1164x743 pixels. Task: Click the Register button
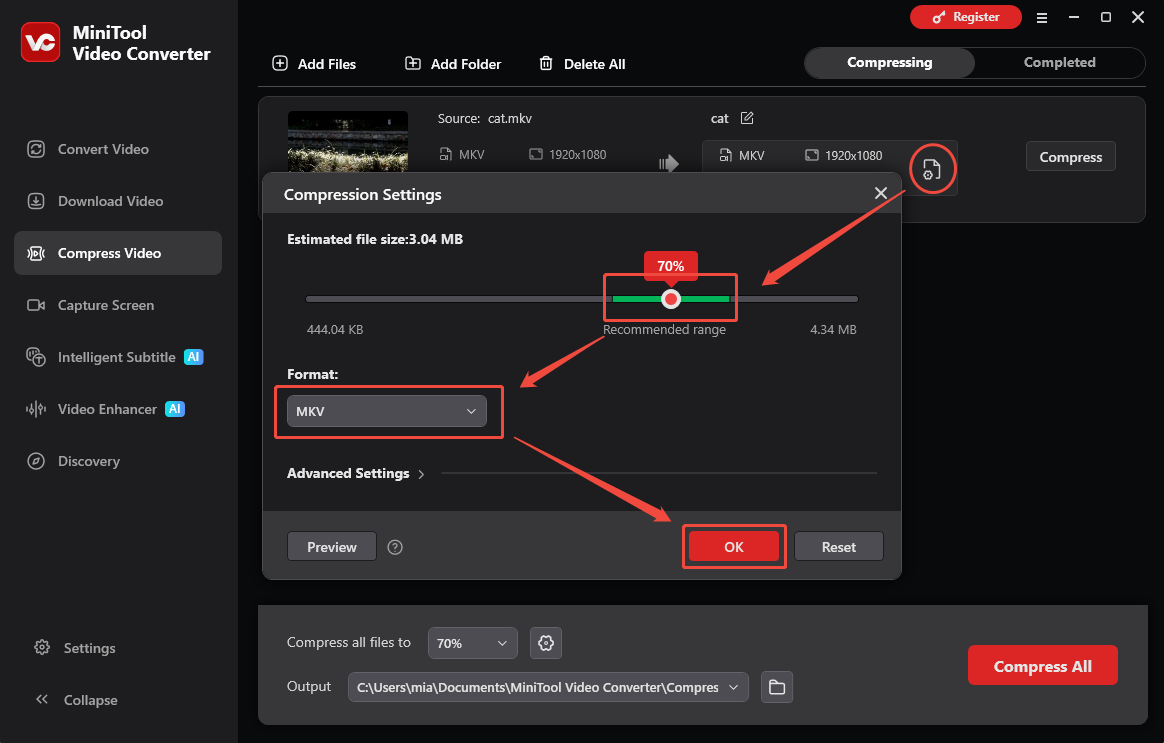click(x=966, y=17)
